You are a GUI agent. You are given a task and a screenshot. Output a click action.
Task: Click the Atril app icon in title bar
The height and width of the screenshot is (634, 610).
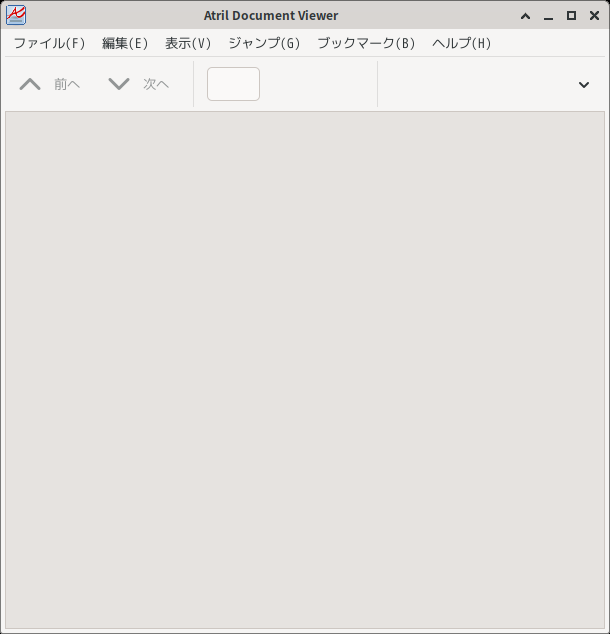[x=16, y=15]
